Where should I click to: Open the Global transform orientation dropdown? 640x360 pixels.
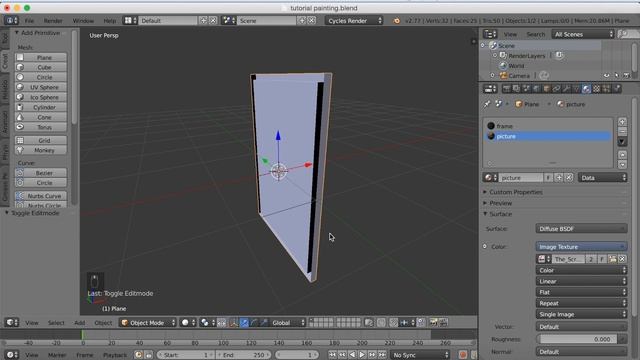tap(288, 323)
